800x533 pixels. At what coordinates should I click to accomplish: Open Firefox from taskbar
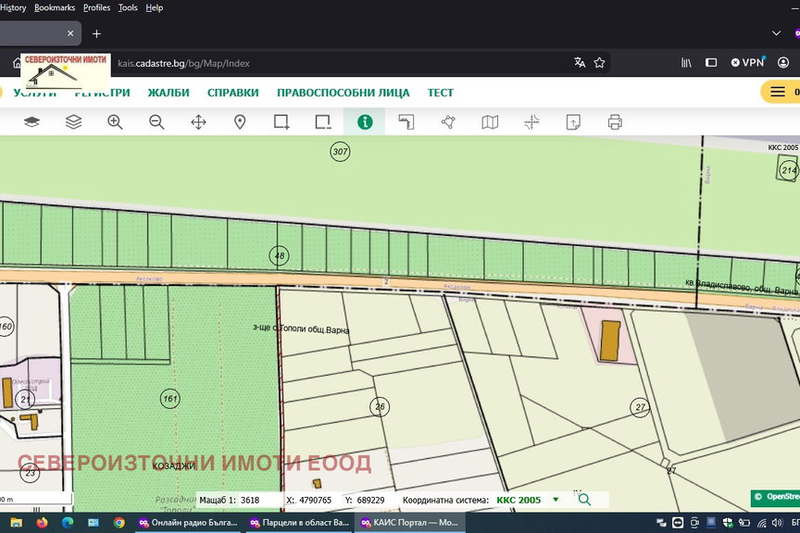[x=42, y=522]
